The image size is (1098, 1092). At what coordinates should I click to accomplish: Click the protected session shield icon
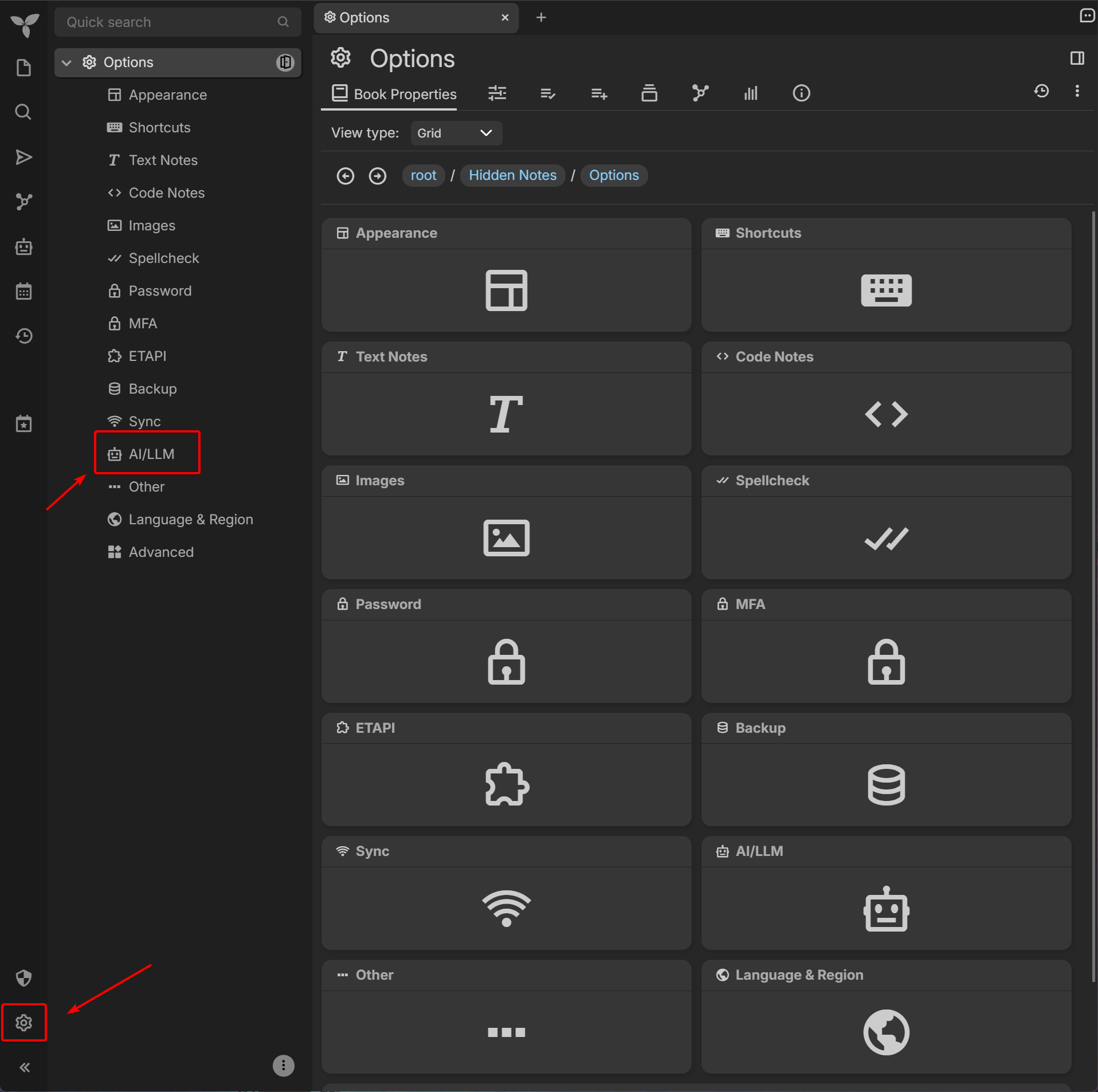click(23, 977)
